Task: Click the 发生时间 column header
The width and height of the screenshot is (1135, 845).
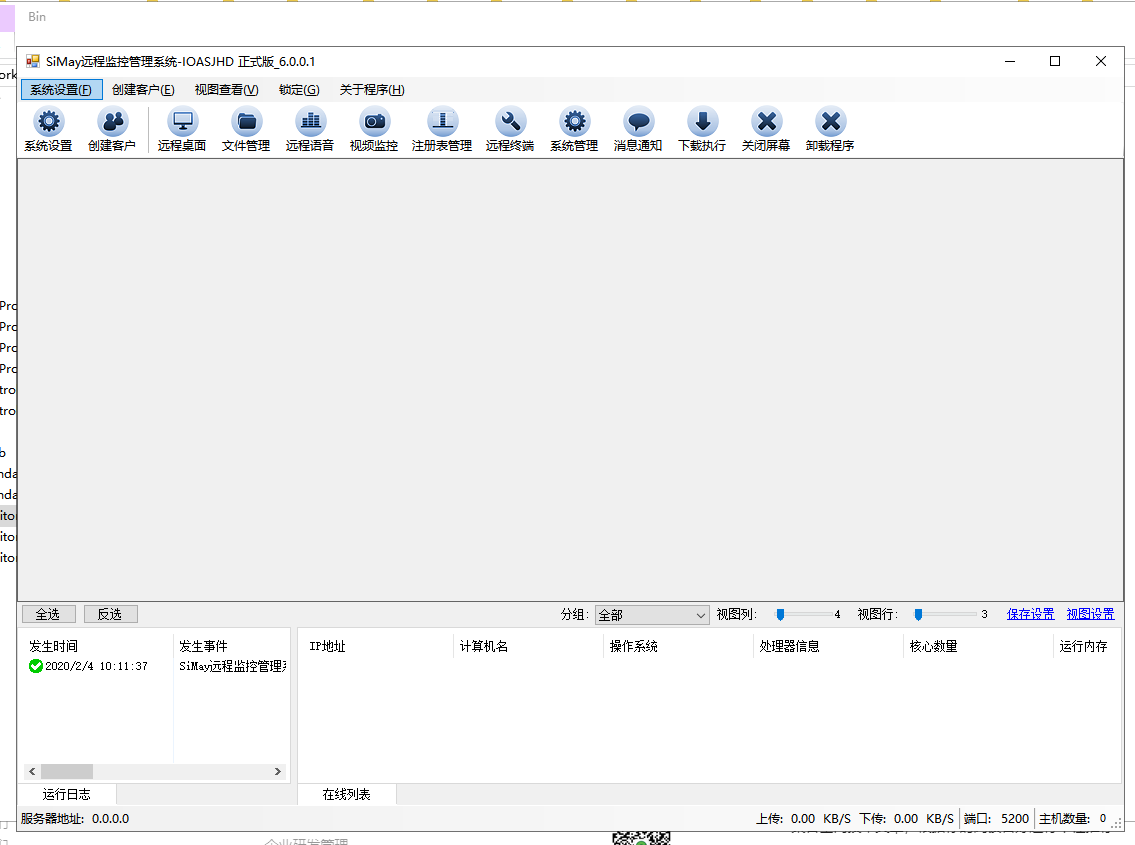Action: pyautogui.click(x=98, y=646)
